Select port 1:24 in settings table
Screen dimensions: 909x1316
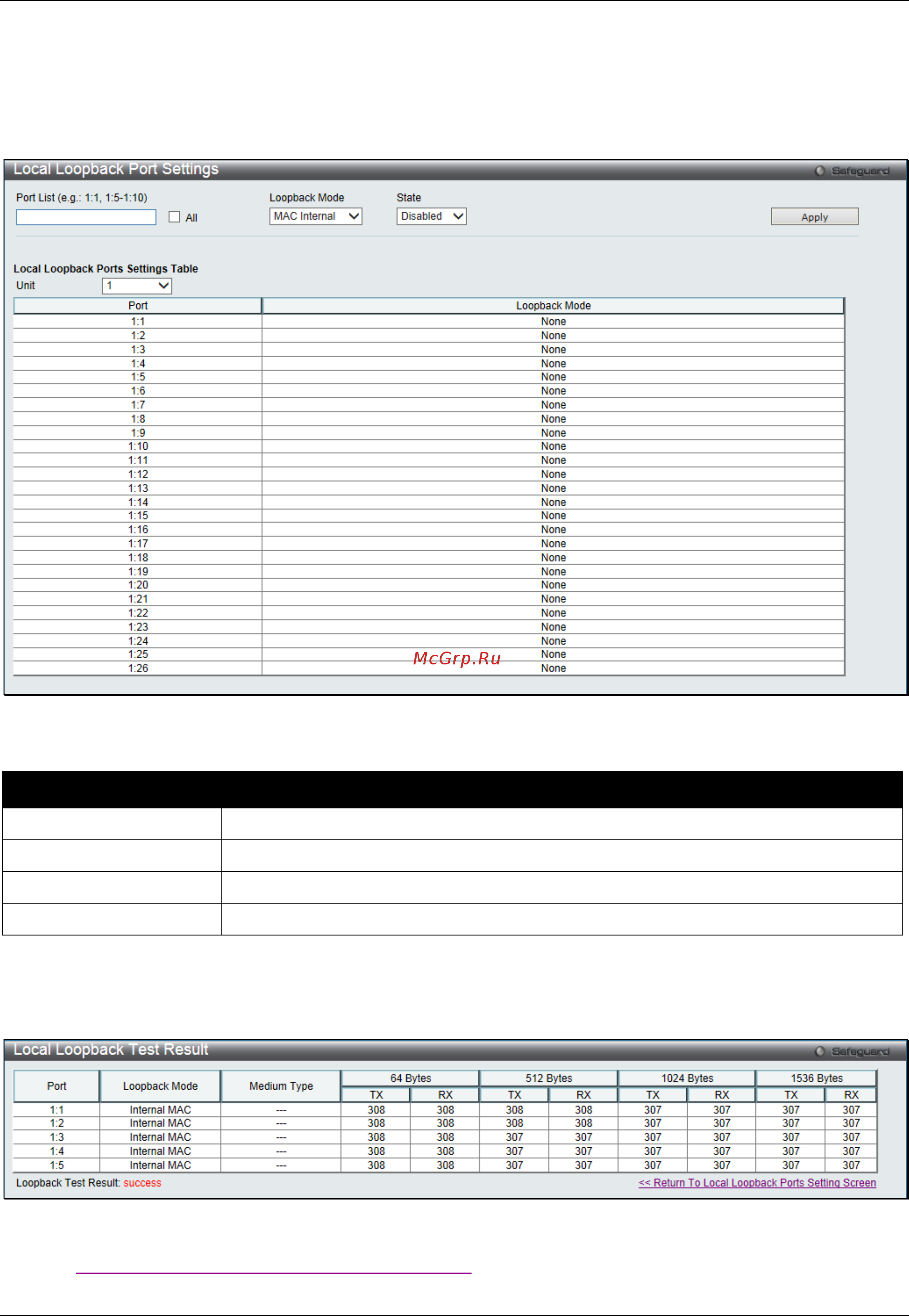pyautogui.click(x=138, y=641)
